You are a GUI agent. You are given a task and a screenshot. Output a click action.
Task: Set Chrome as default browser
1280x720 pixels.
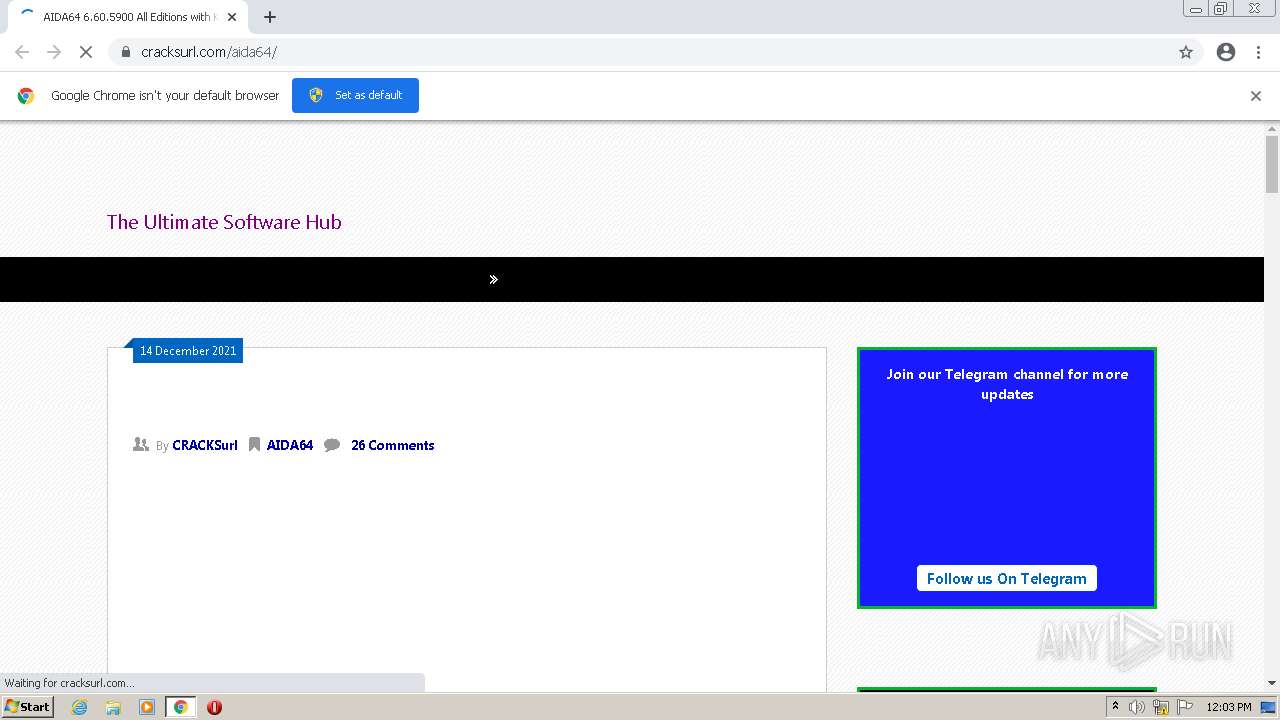pyautogui.click(x=355, y=95)
